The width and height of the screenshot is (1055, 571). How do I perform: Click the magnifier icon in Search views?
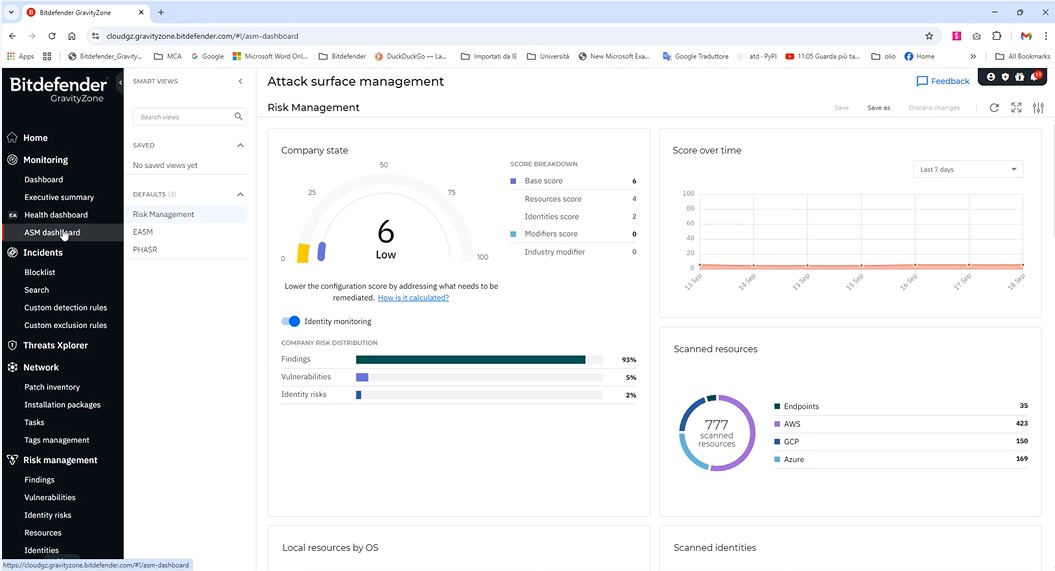[238, 117]
